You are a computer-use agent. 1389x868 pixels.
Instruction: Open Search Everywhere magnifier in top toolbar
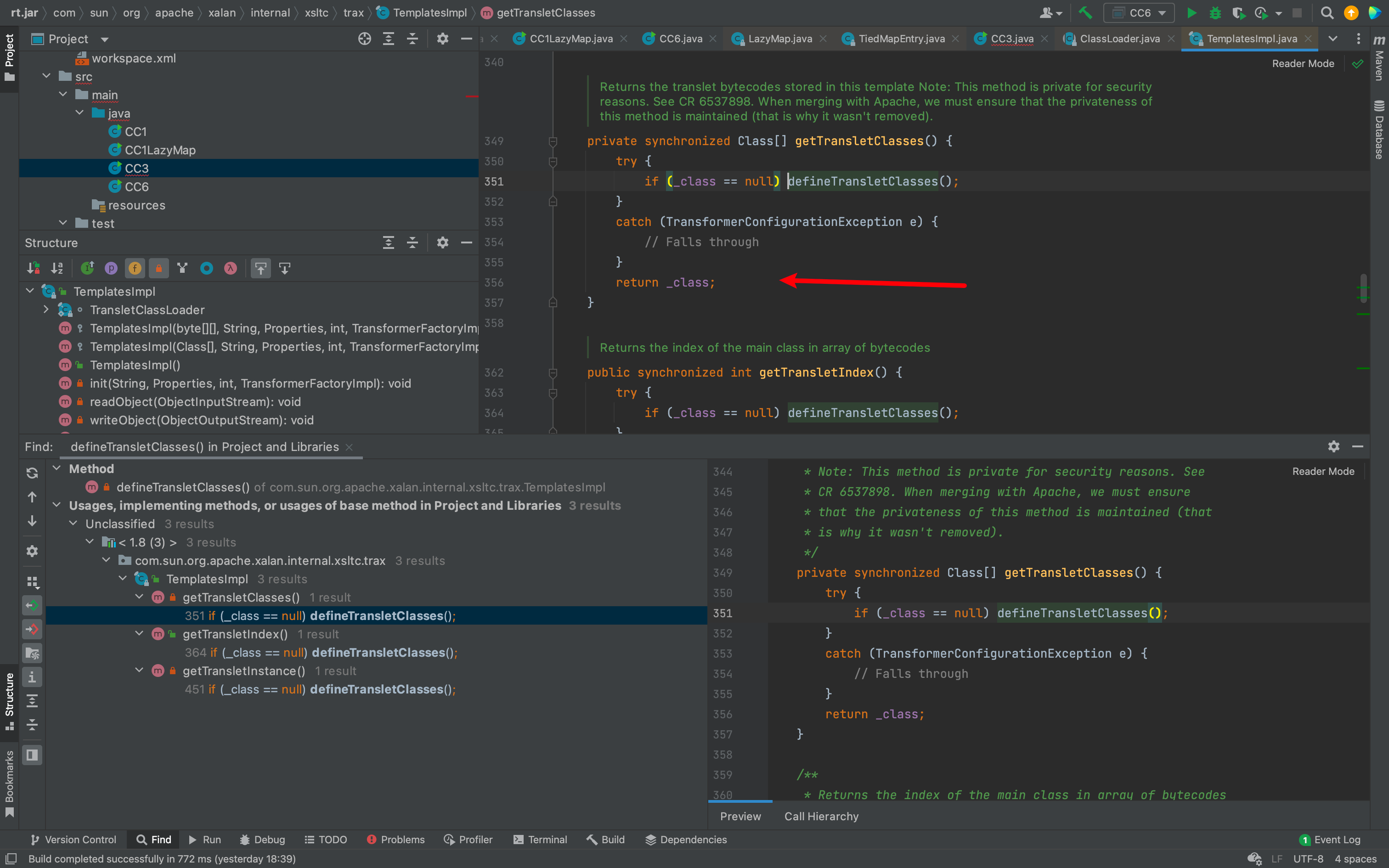[x=1327, y=13]
